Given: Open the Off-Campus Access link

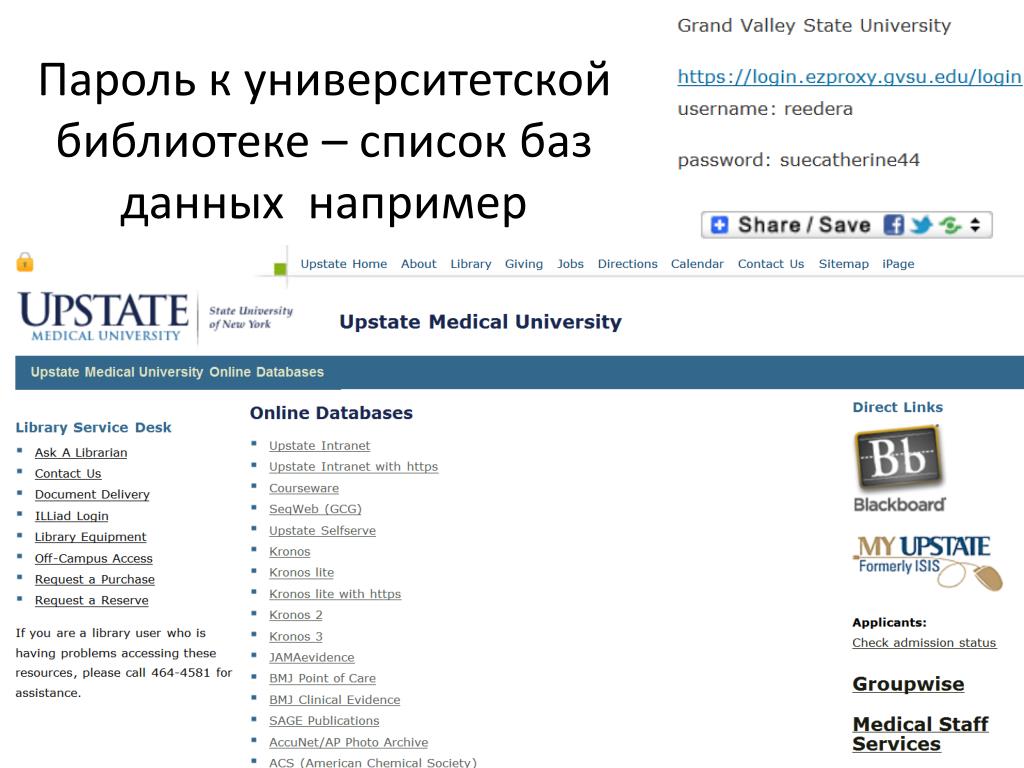Looking at the screenshot, I should click(93, 558).
